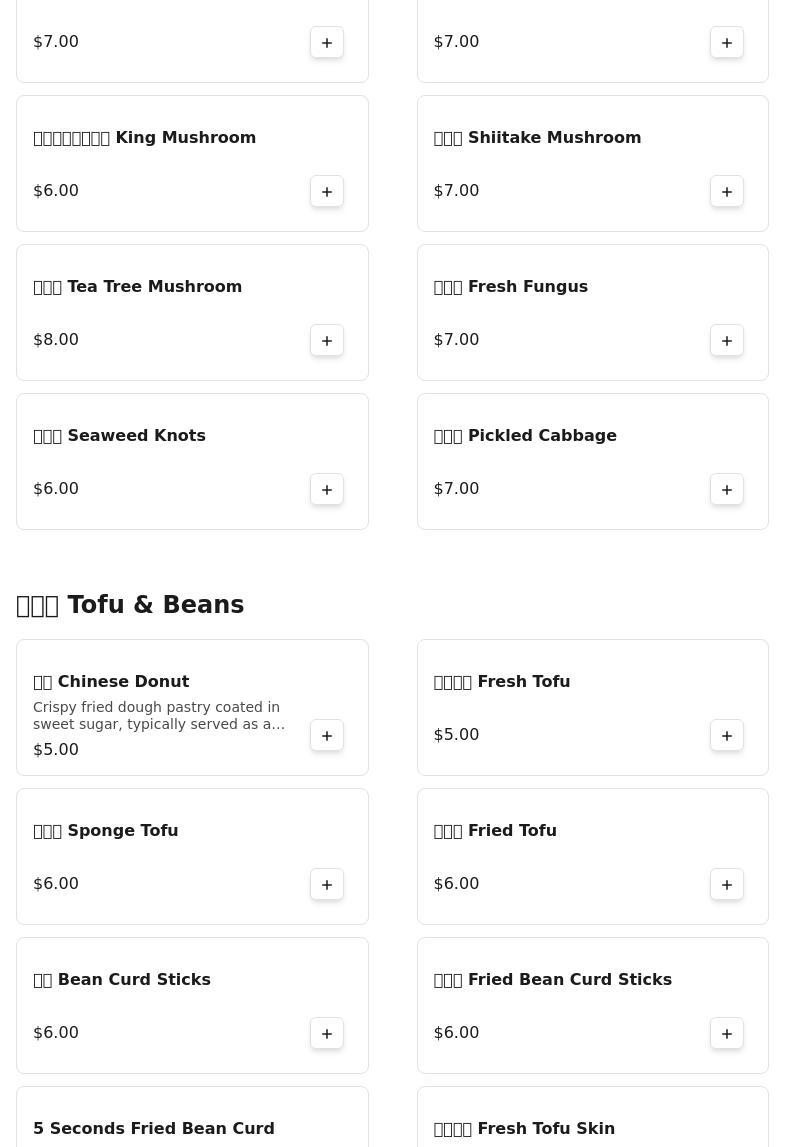Click the Tofu & Beans section heading
This screenshot has height=1147, width=785.
130,605
